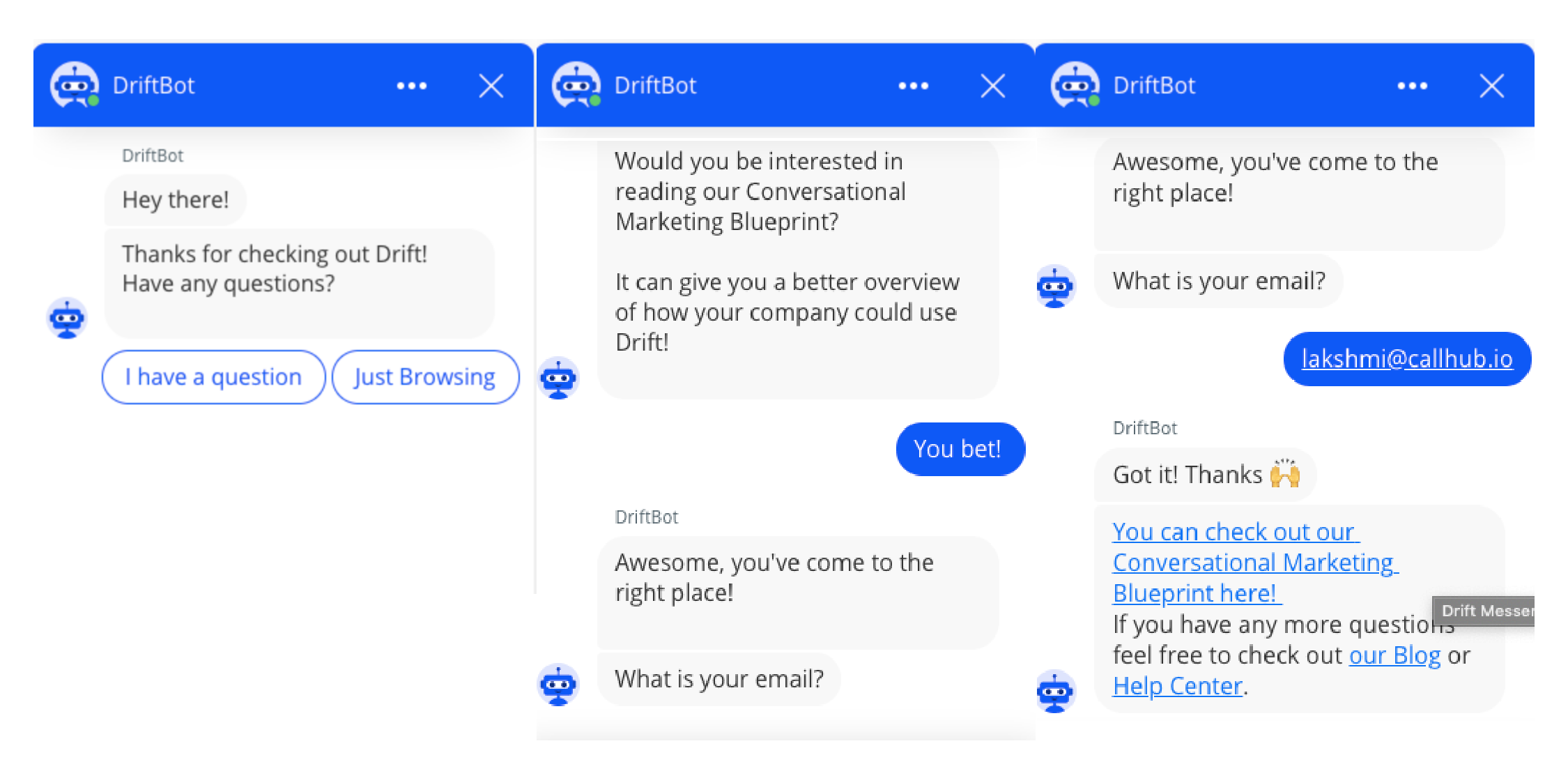Click the DriftBot header avatar in the first chat
This screenshot has height=778, width=1568.
(x=75, y=85)
